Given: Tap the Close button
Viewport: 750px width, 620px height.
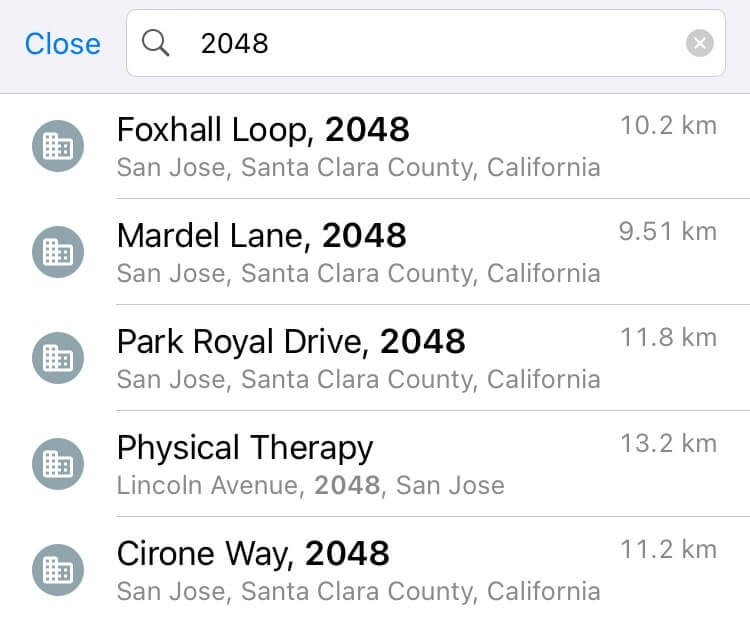Looking at the screenshot, I should click(62, 44).
